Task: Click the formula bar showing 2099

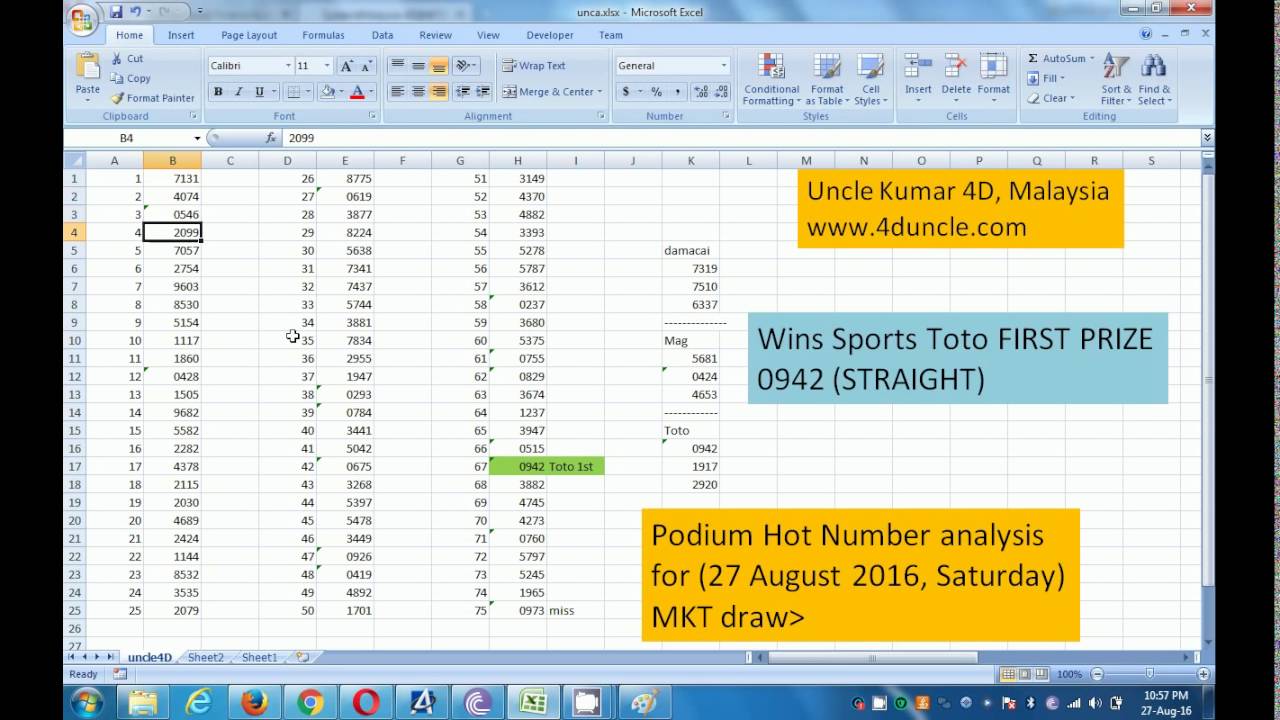Action: click(x=742, y=138)
